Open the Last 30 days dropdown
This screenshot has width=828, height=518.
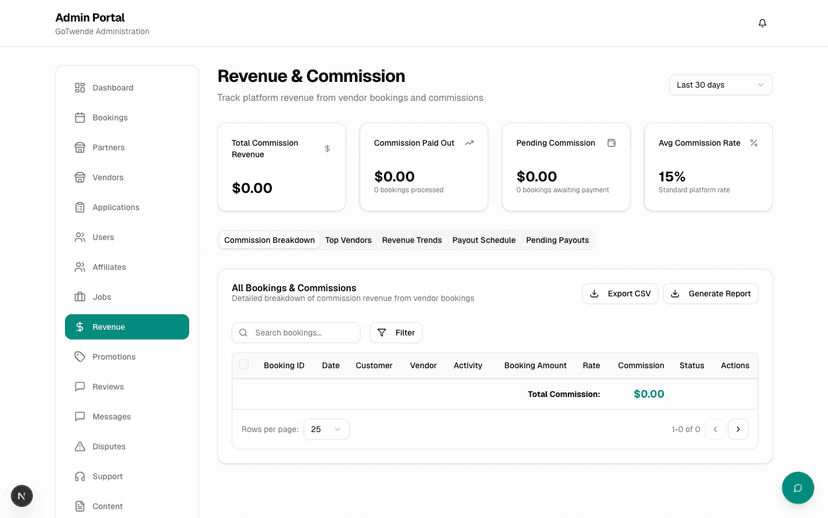tap(720, 85)
